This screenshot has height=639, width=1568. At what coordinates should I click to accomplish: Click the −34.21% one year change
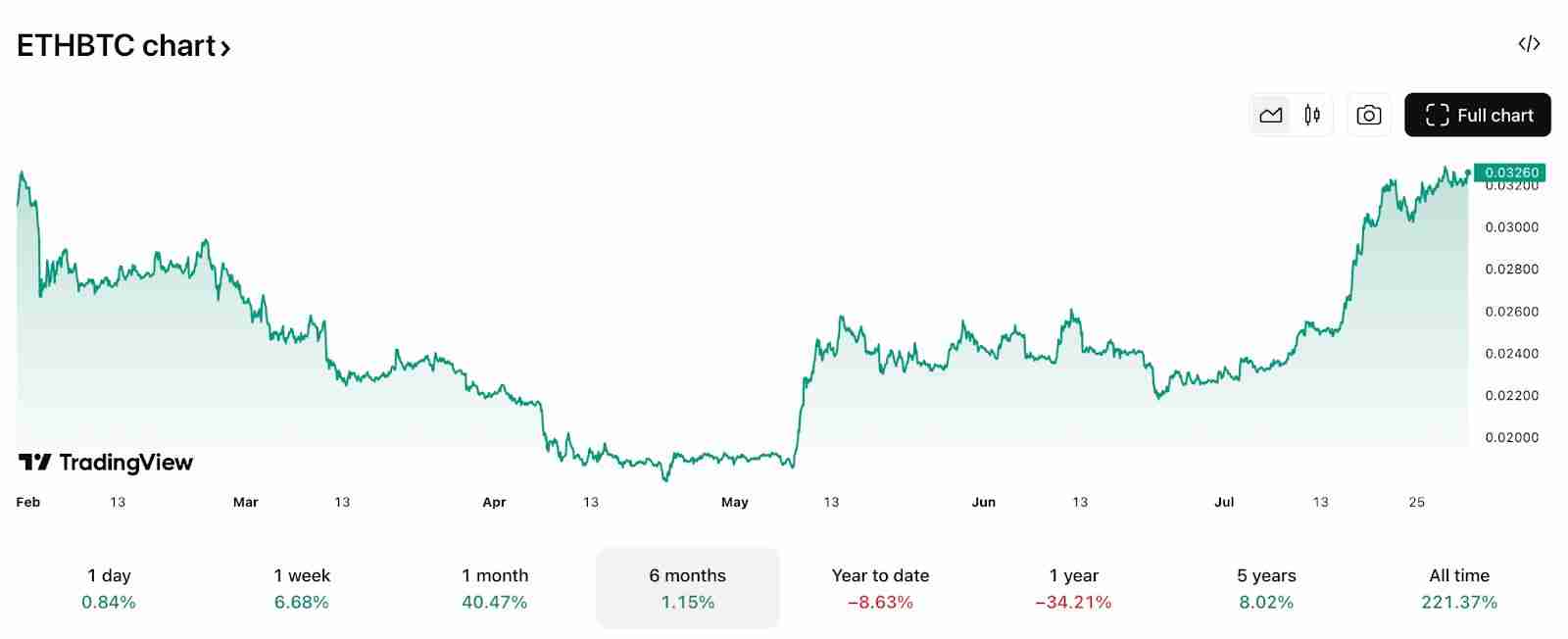point(1072,603)
